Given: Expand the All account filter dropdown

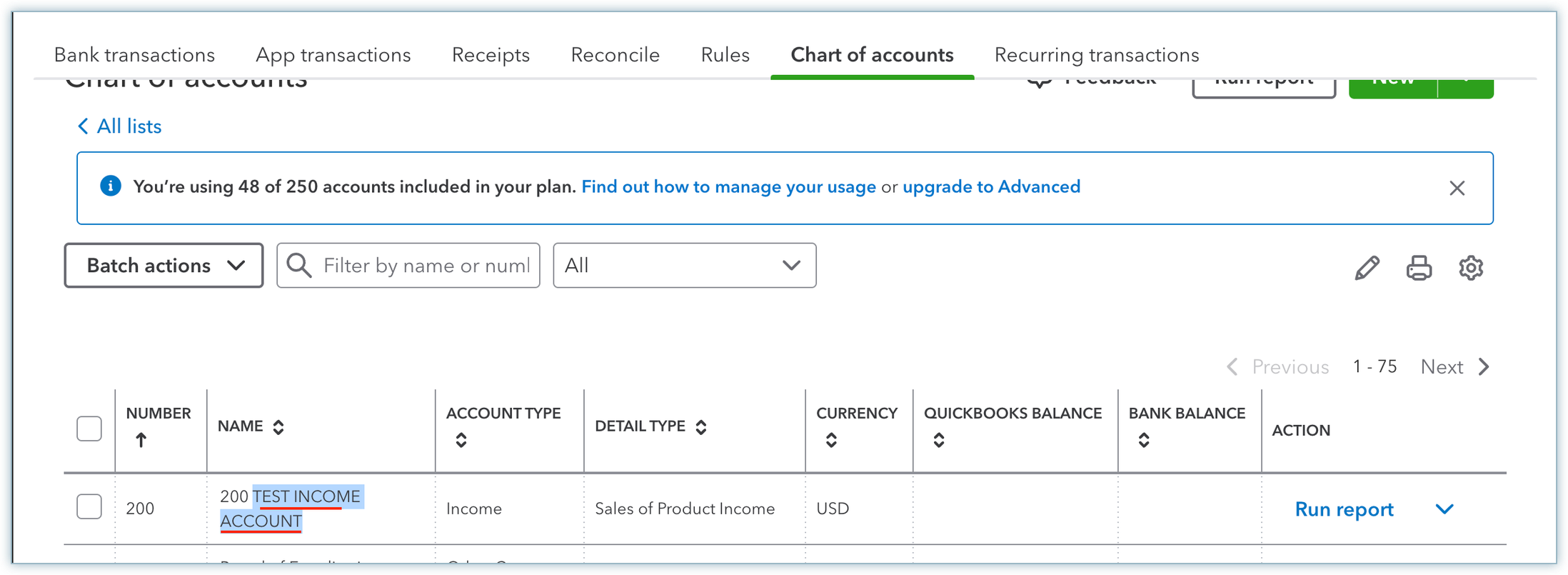Looking at the screenshot, I should (x=684, y=266).
